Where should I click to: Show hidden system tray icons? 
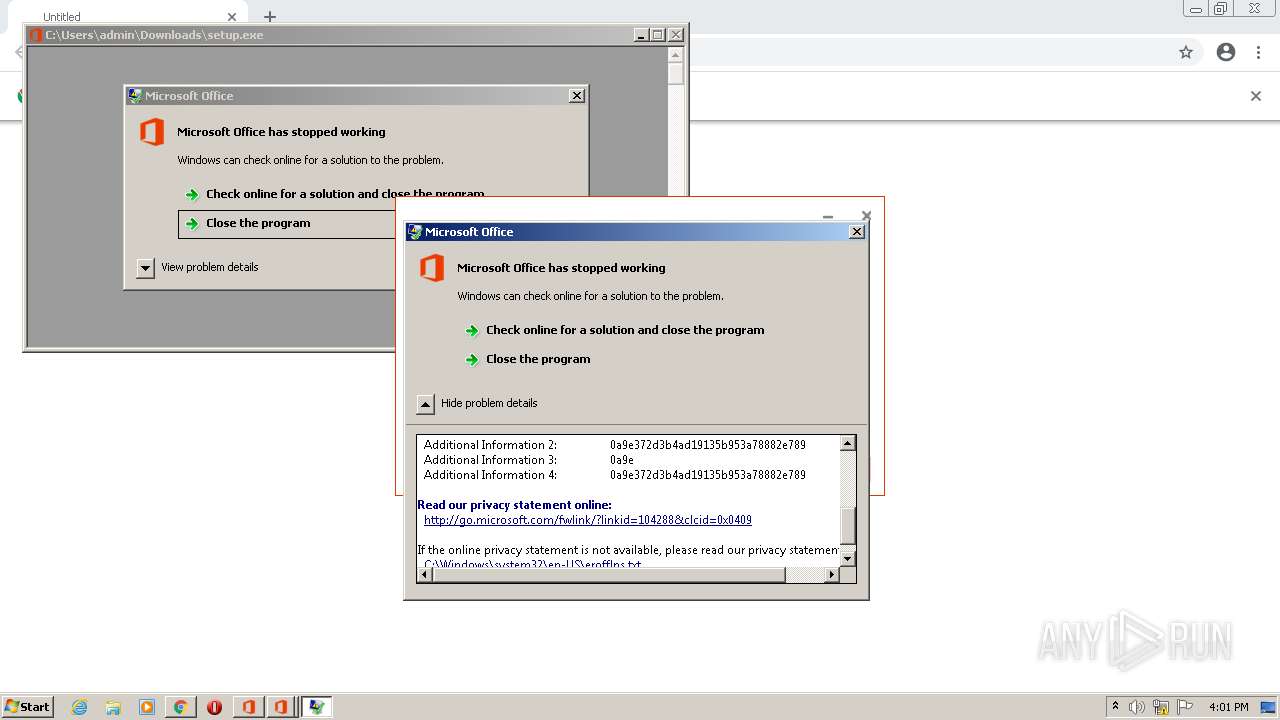(x=1116, y=707)
